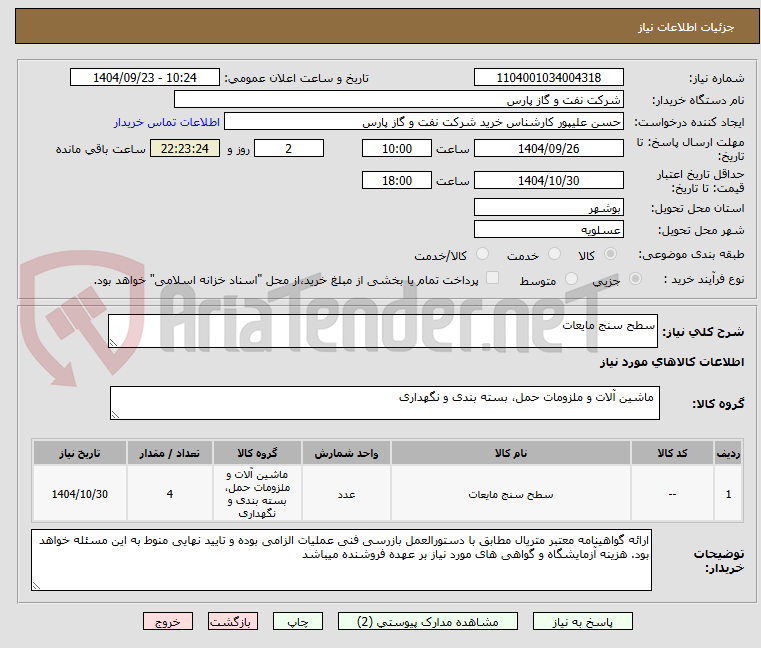Select the خدمت radio button
The height and width of the screenshot is (648, 761).
pyautogui.click(x=554, y=254)
